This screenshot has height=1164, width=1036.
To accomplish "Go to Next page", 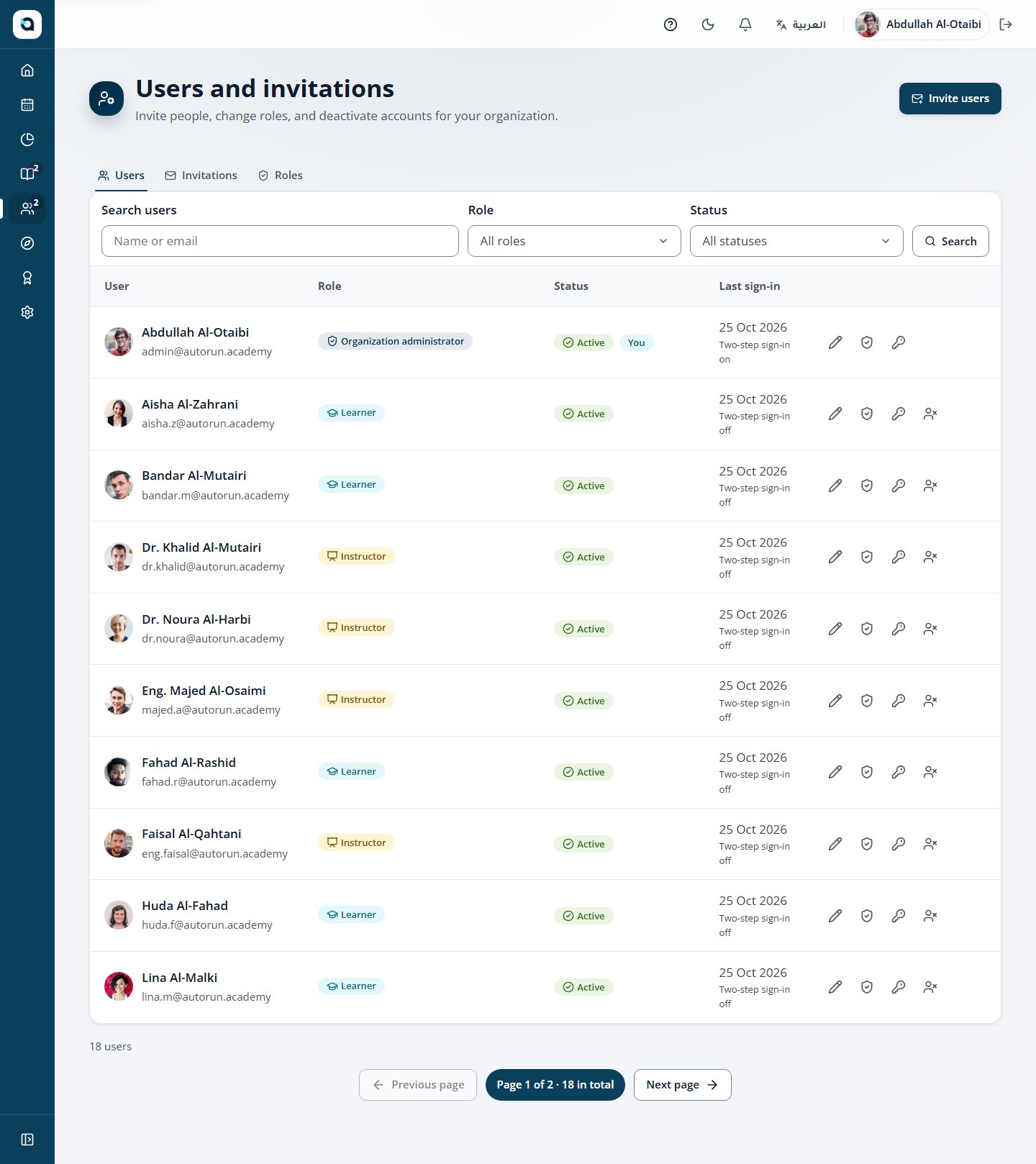I will (x=682, y=1085).
